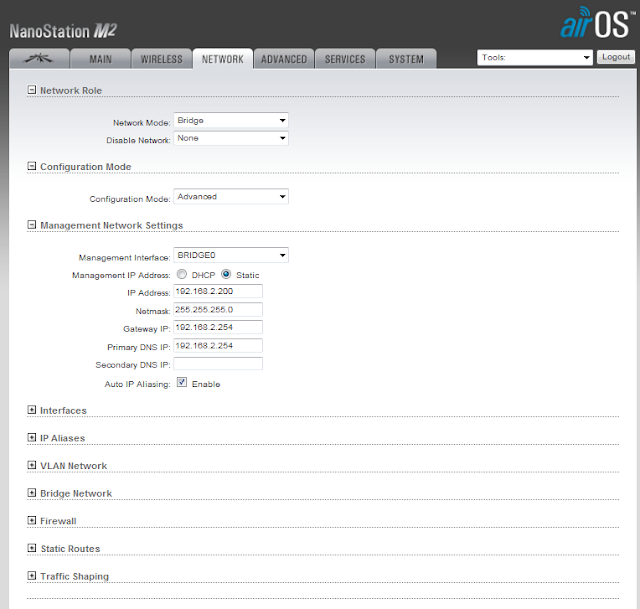Open the Configuration Mode dropdown

tap(231, 196)
